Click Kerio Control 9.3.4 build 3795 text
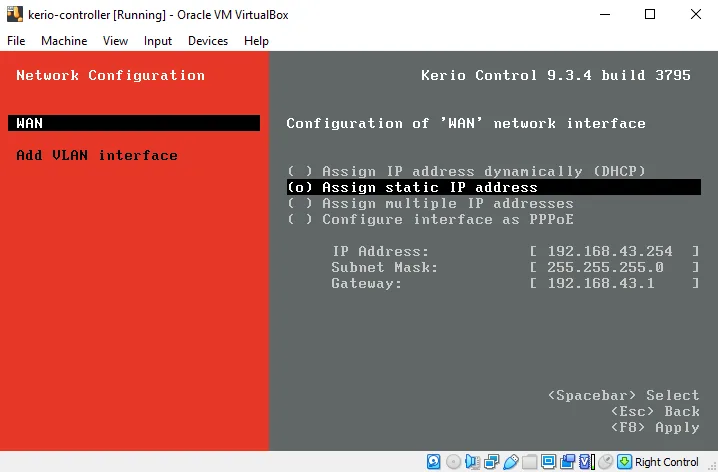The width and height of the screenshot is (718, 472). tap(556, 75)
